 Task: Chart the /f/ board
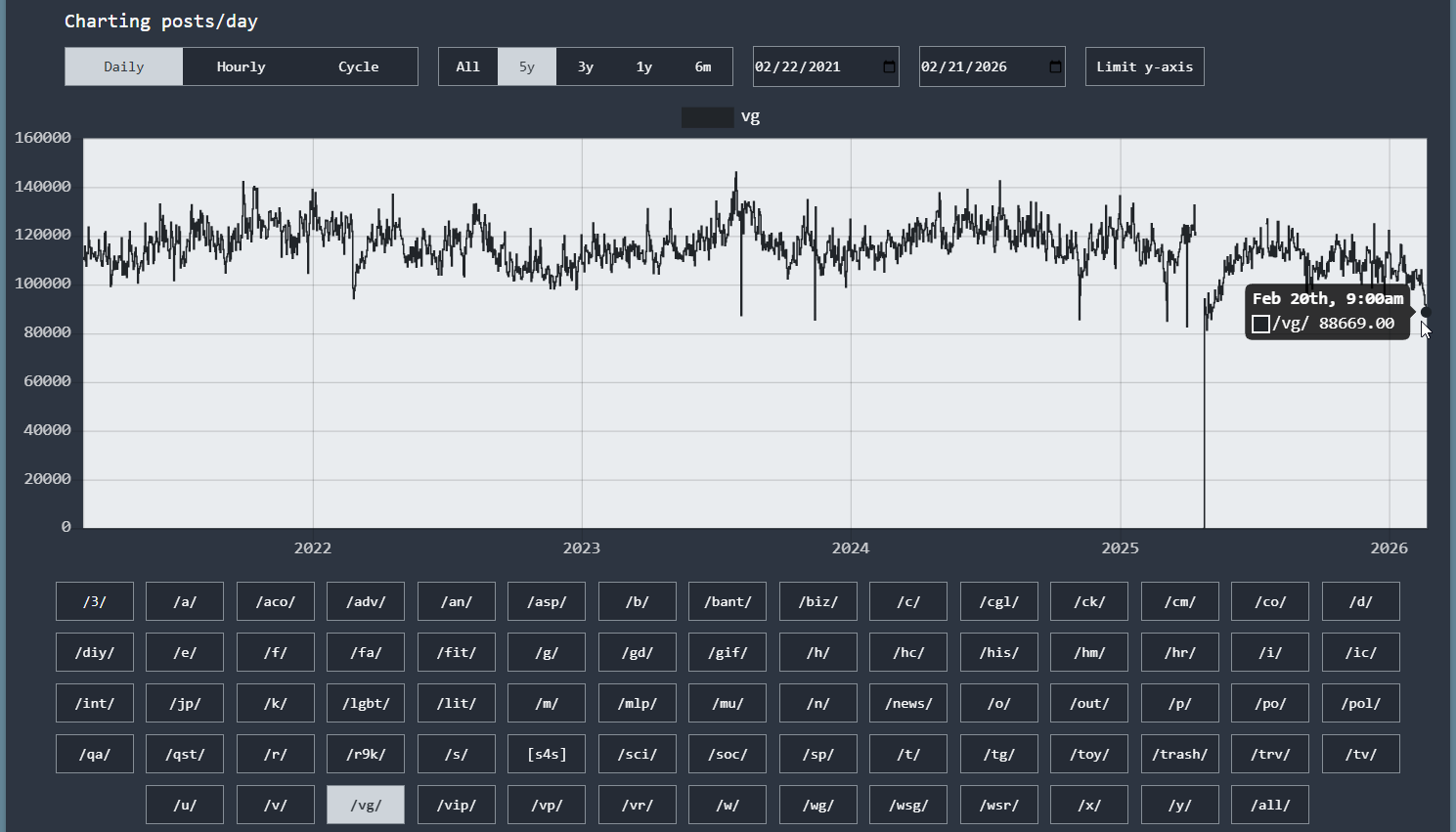[x=276, y=652]
